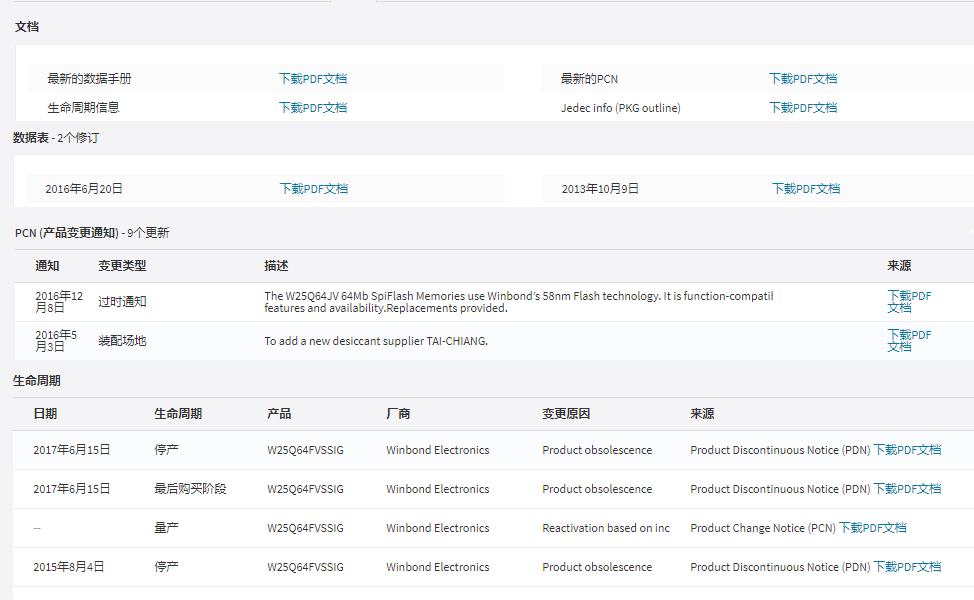Download PDN PDF for 2017年6月15日 停产 row
Image resolution: width=974 pixels, height=600 pixels.
point(907,450)
